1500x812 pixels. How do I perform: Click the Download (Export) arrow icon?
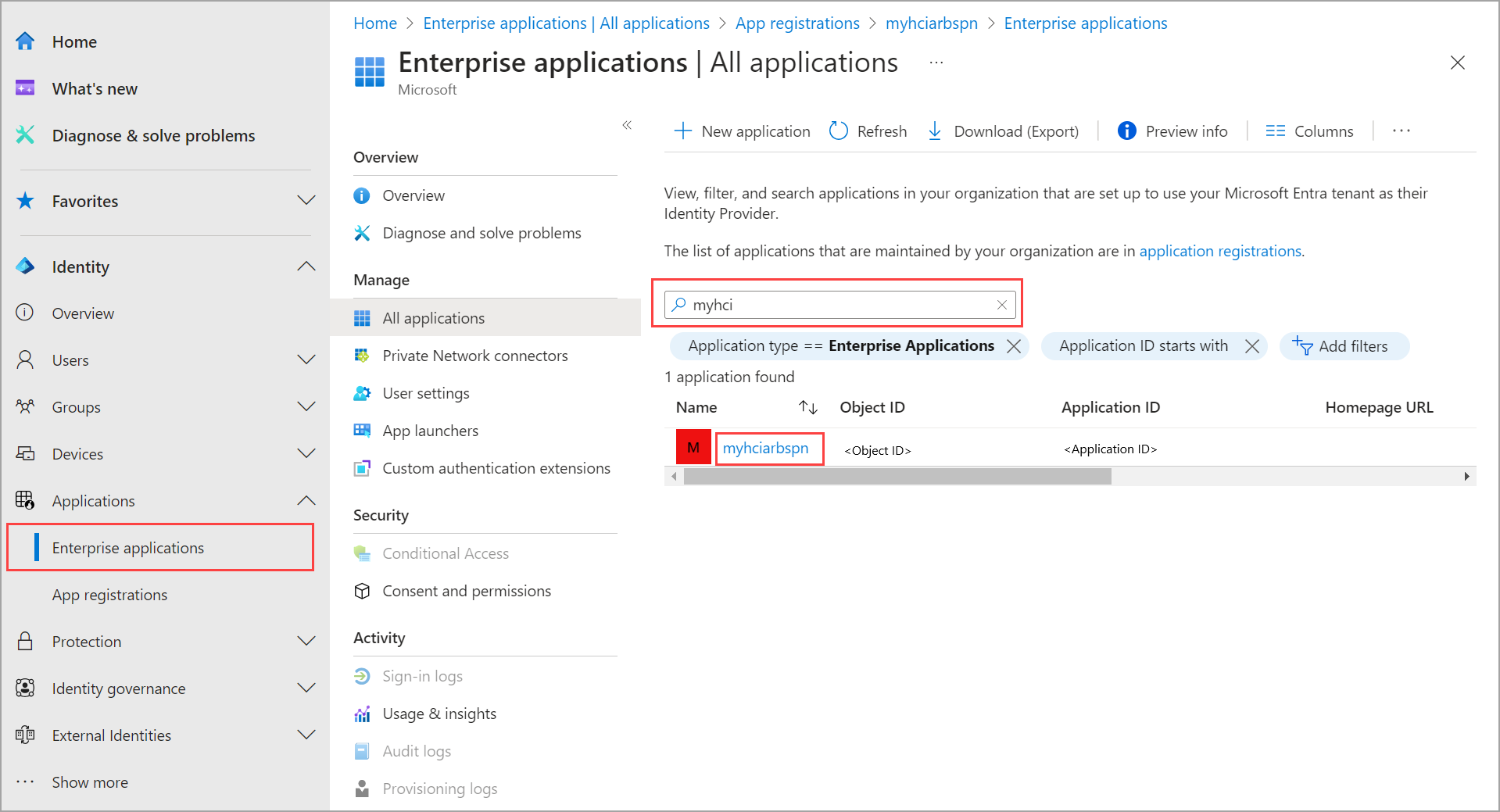pyautogui.click(x=934, y=131)
